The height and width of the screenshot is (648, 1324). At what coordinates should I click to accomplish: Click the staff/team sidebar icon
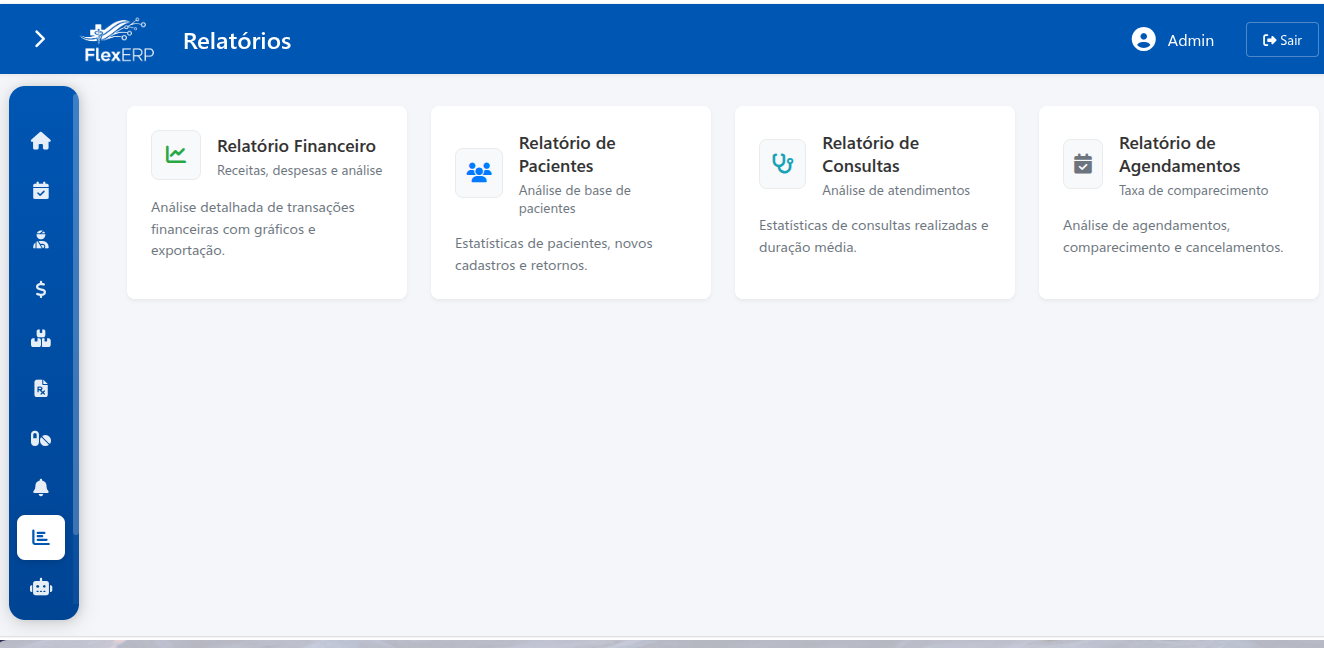[x=41, y=338]
